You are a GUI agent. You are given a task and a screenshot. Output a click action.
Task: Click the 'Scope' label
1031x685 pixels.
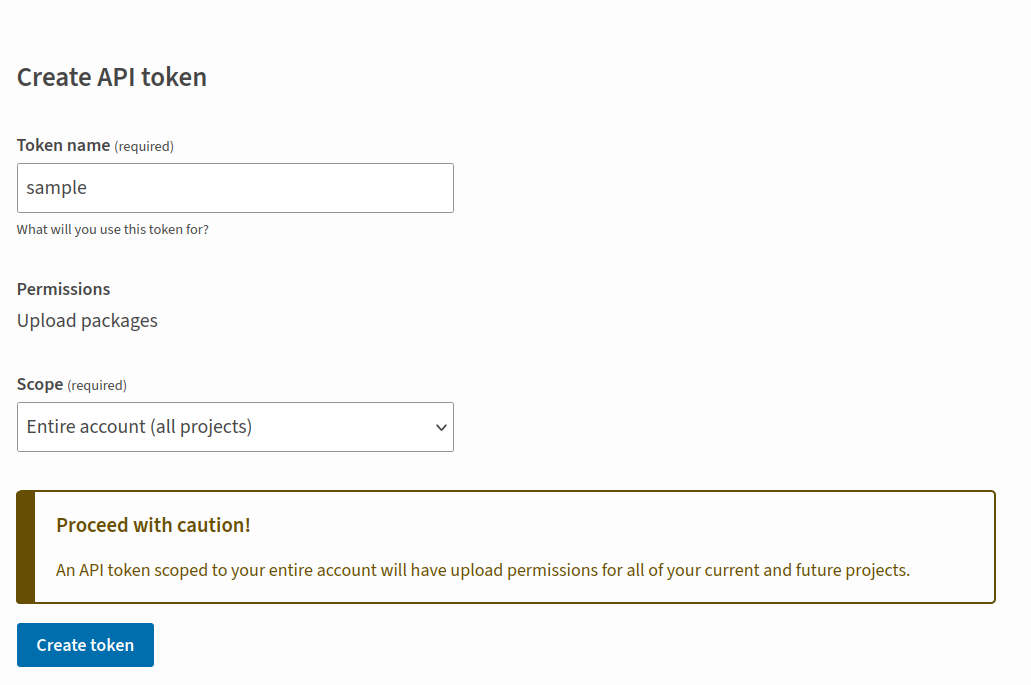(40, 384)
